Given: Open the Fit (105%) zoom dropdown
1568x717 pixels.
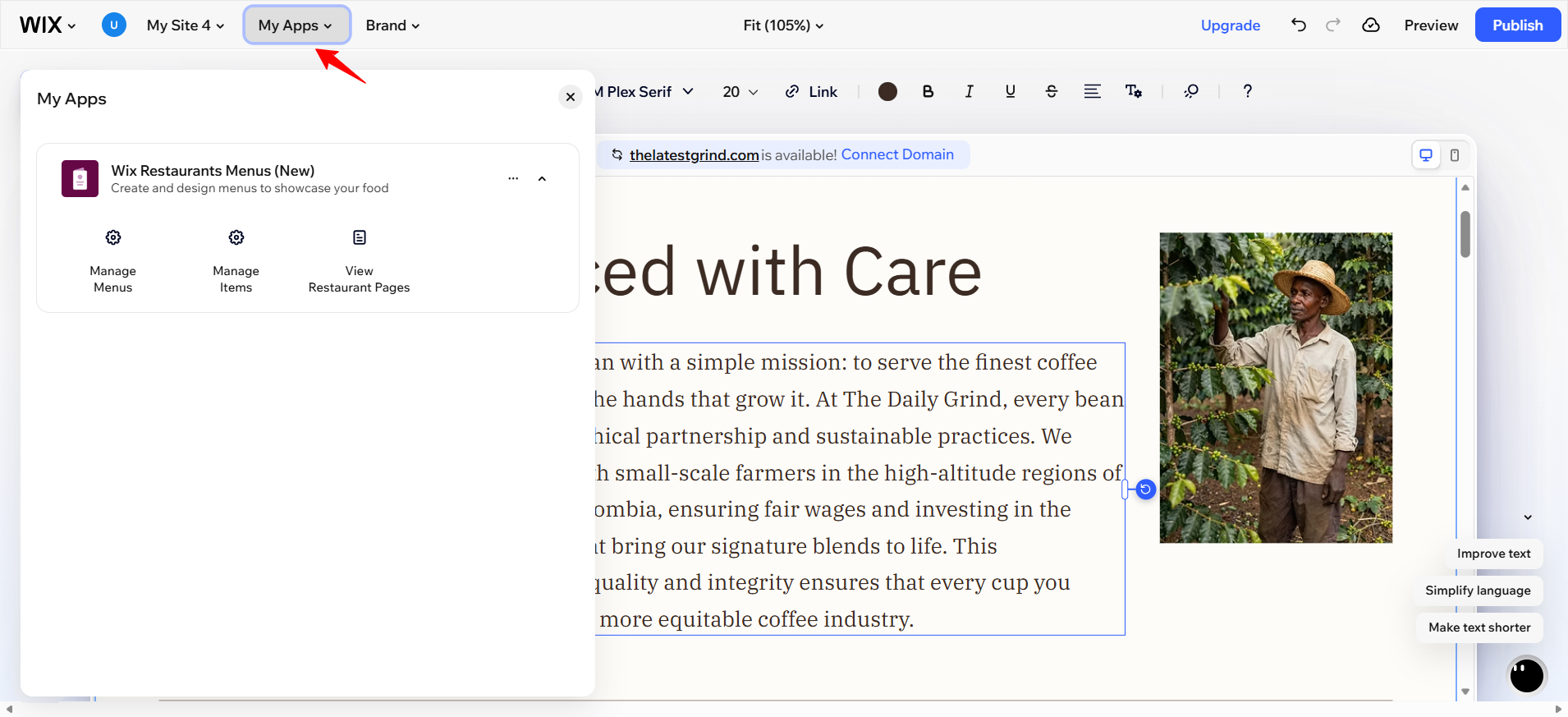Looking at the screenshot, I should [783, 25].
